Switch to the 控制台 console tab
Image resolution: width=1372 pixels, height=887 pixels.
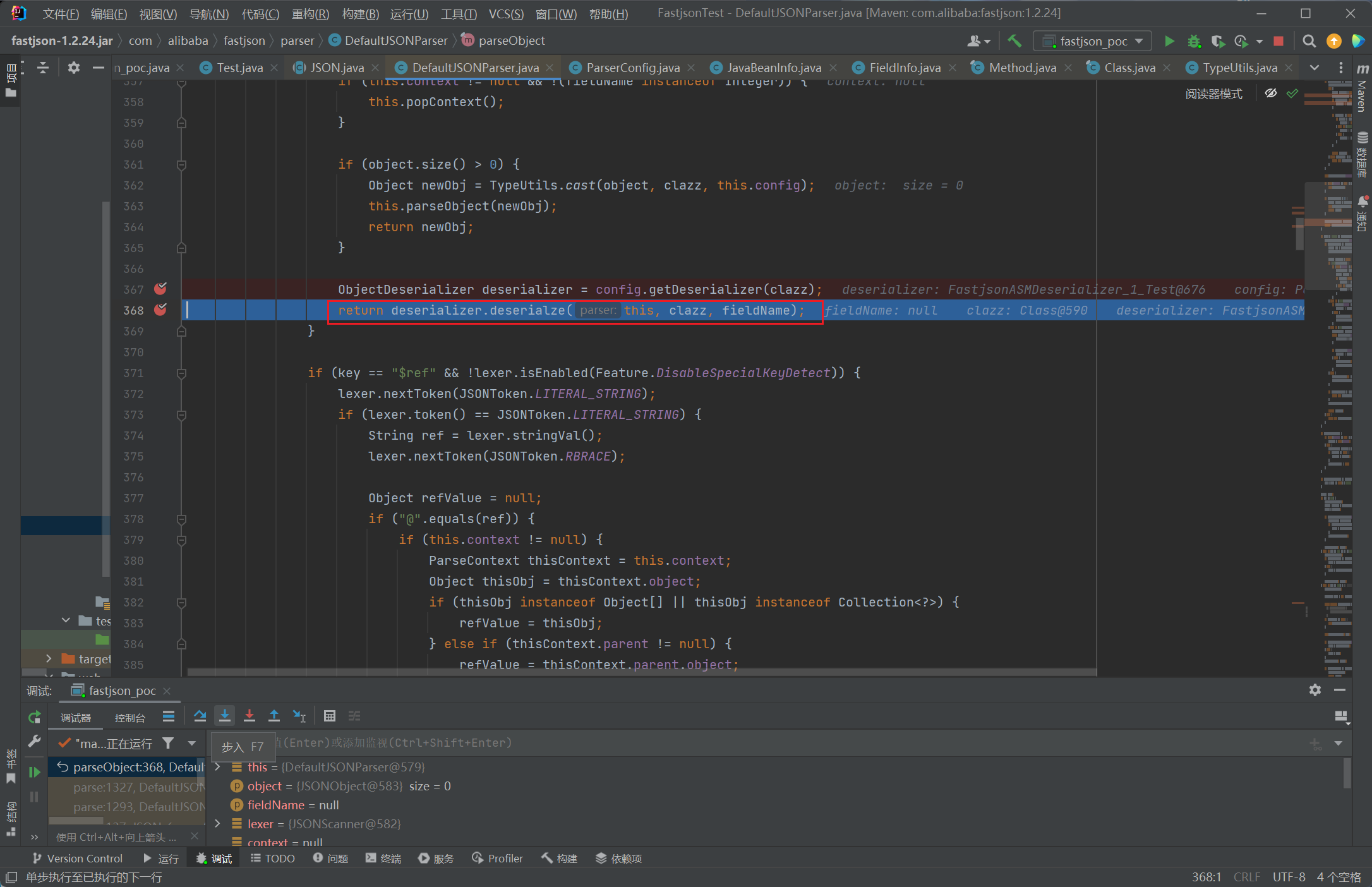(129, 717)
